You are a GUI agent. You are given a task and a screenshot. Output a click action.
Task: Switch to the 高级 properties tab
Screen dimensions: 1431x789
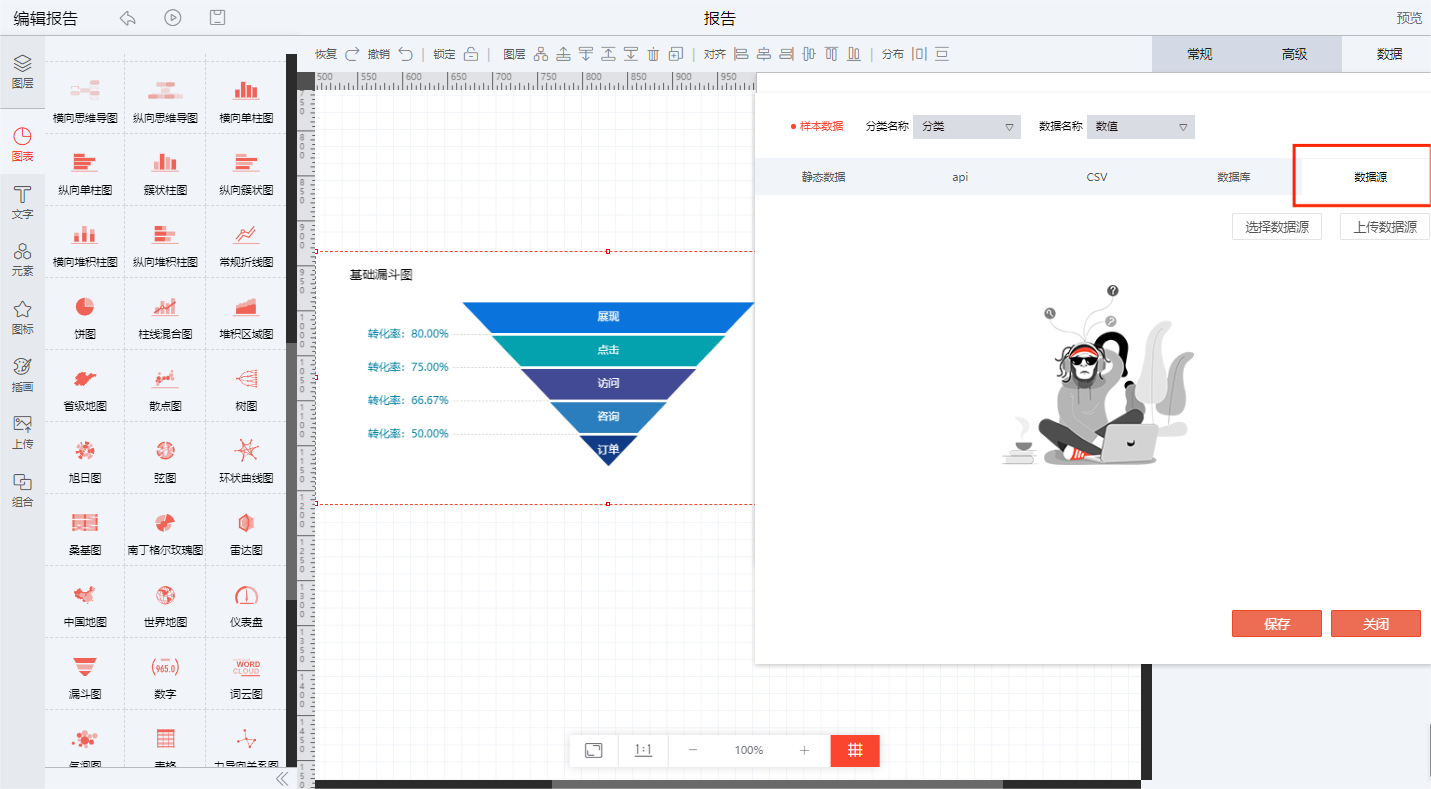1294,54
